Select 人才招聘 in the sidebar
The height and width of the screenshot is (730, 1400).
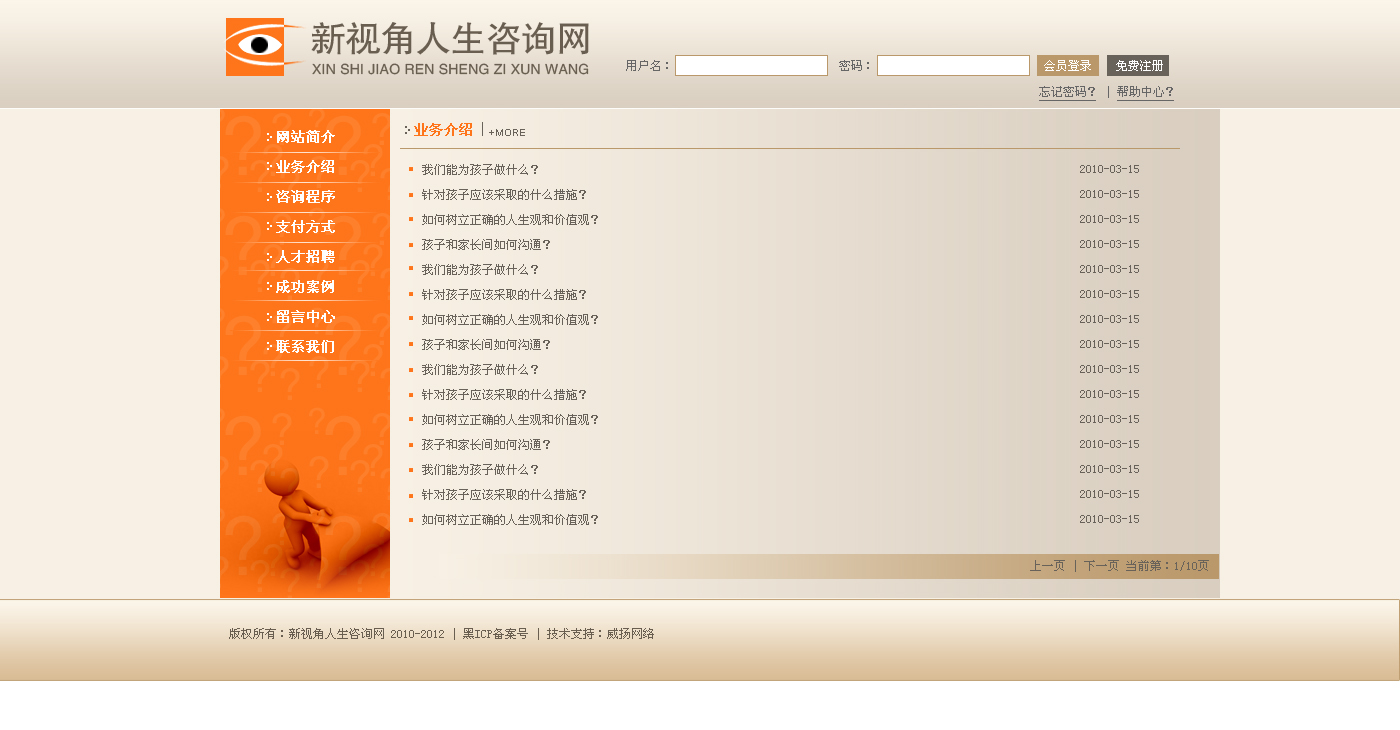305,257
